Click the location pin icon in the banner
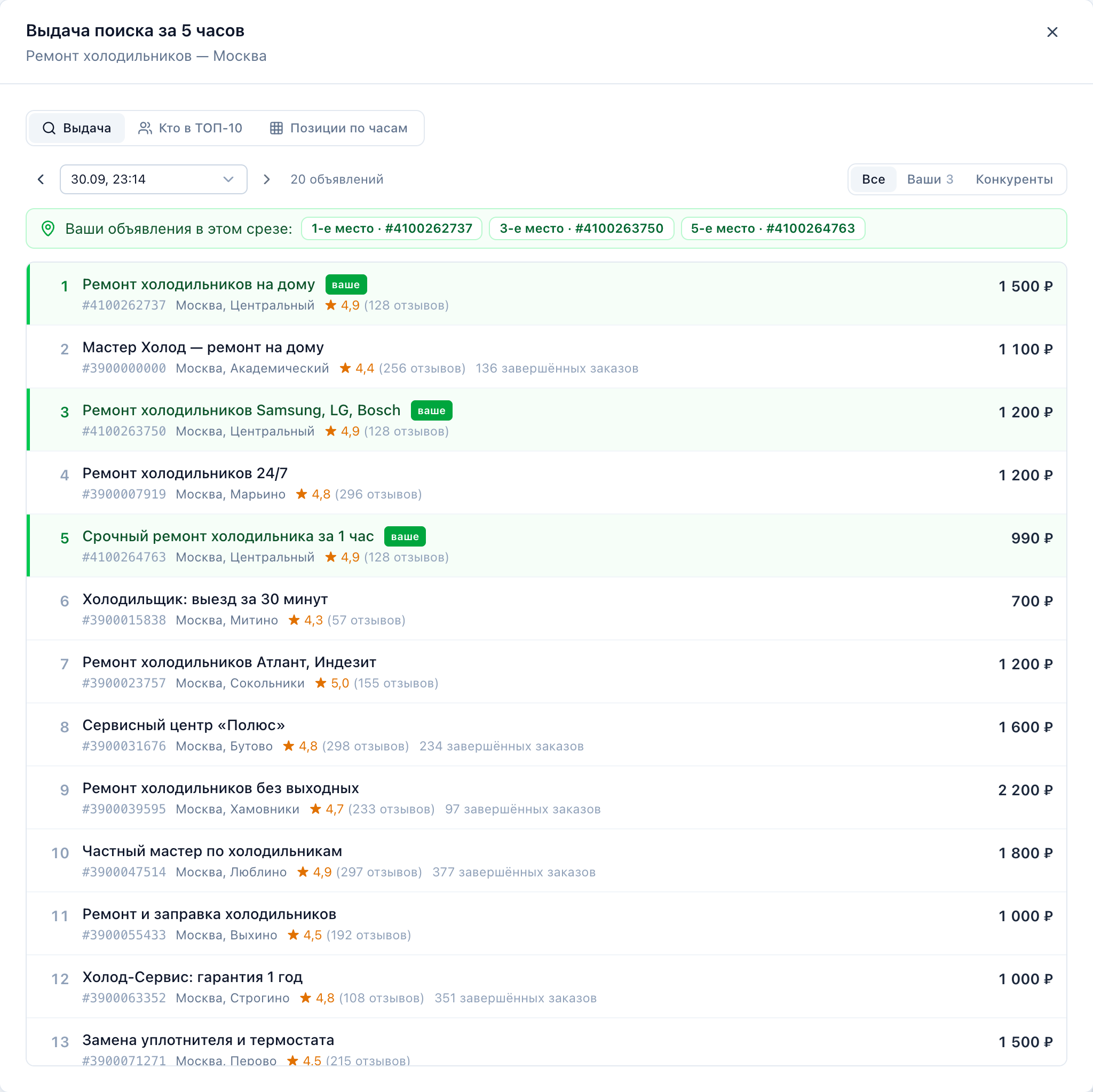The height and width of the screenshot is (1092, 1093). [48, 228]
